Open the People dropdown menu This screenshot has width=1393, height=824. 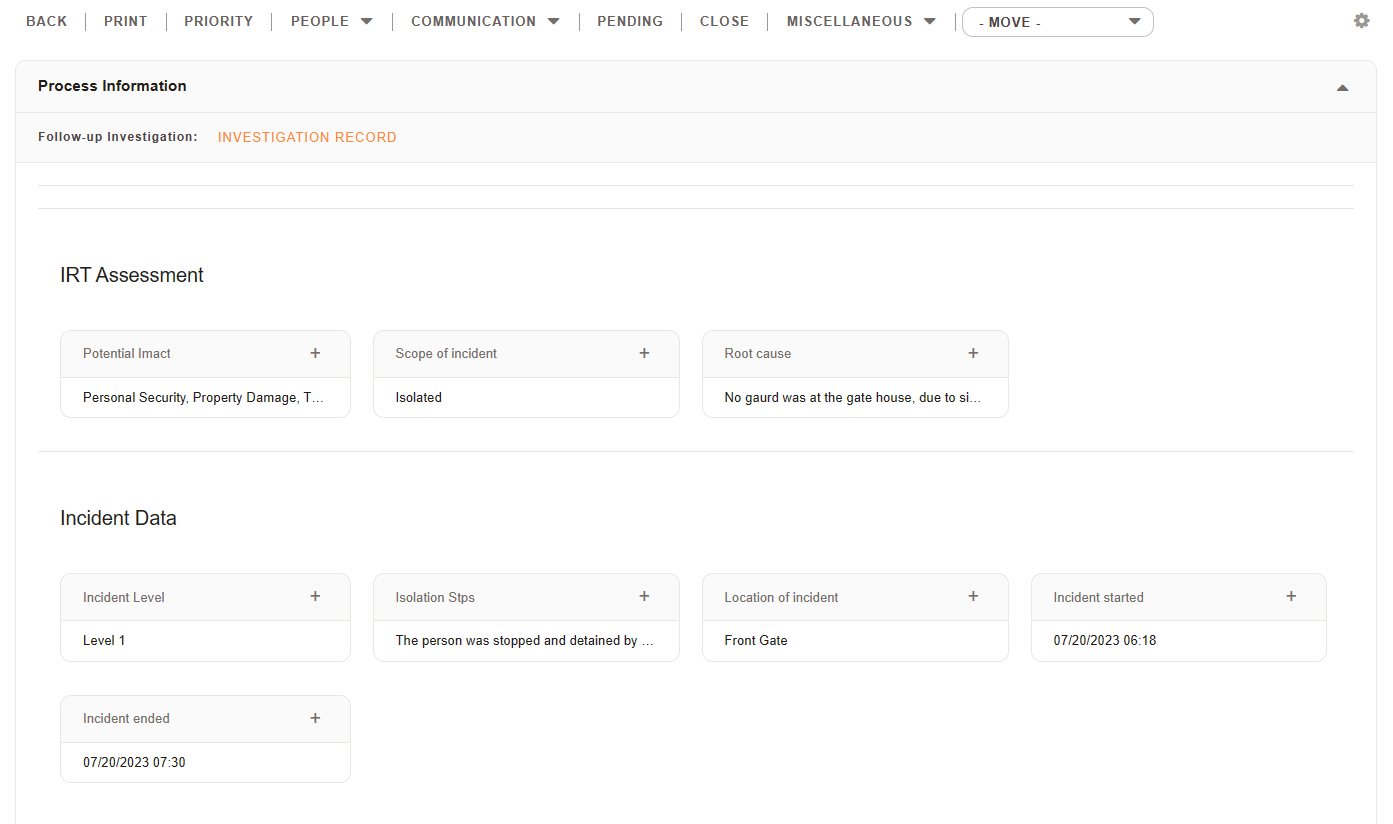click(331, 21)
